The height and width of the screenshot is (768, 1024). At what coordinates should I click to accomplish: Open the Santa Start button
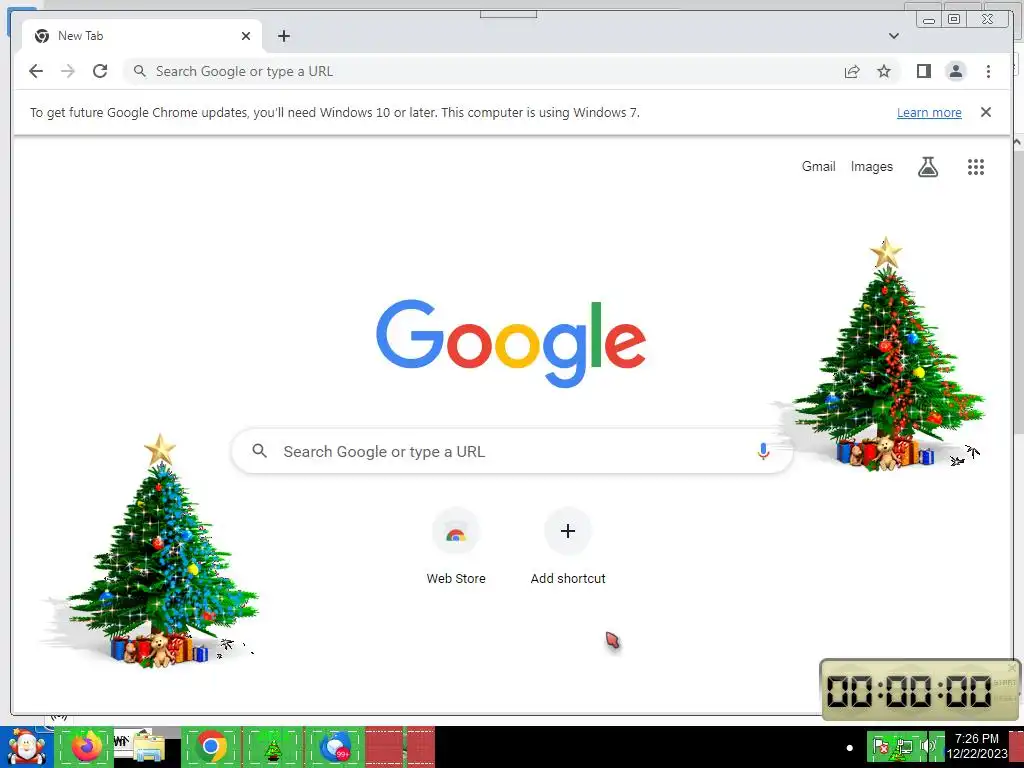(26, 747)
